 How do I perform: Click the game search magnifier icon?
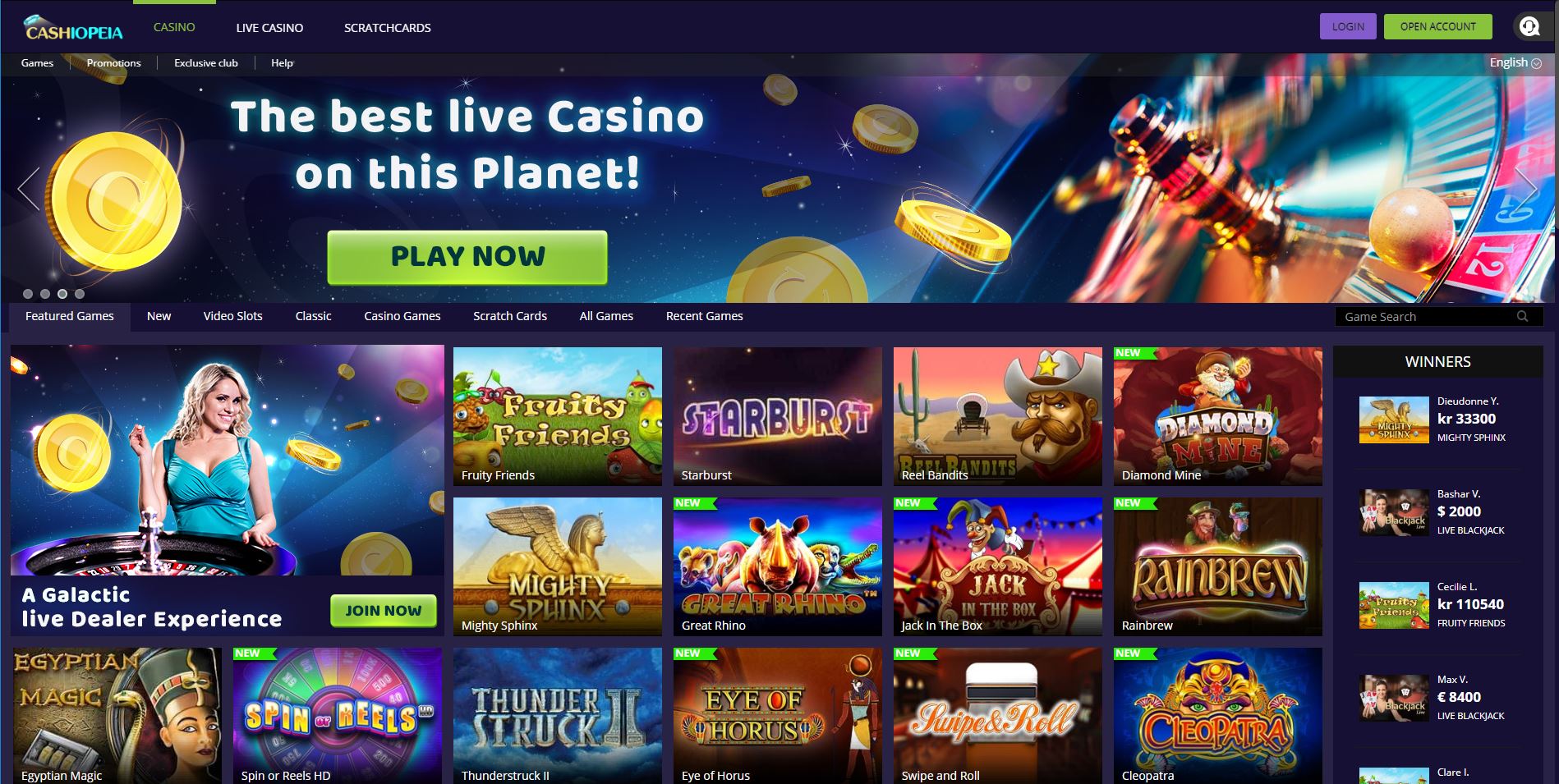pyautogui.click(x=1522, y=316)
